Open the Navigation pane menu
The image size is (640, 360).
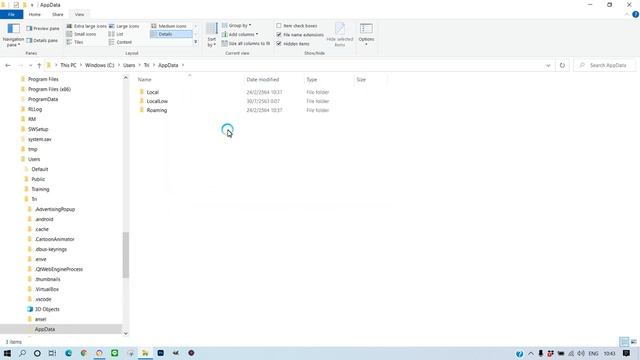coord(13,35)
